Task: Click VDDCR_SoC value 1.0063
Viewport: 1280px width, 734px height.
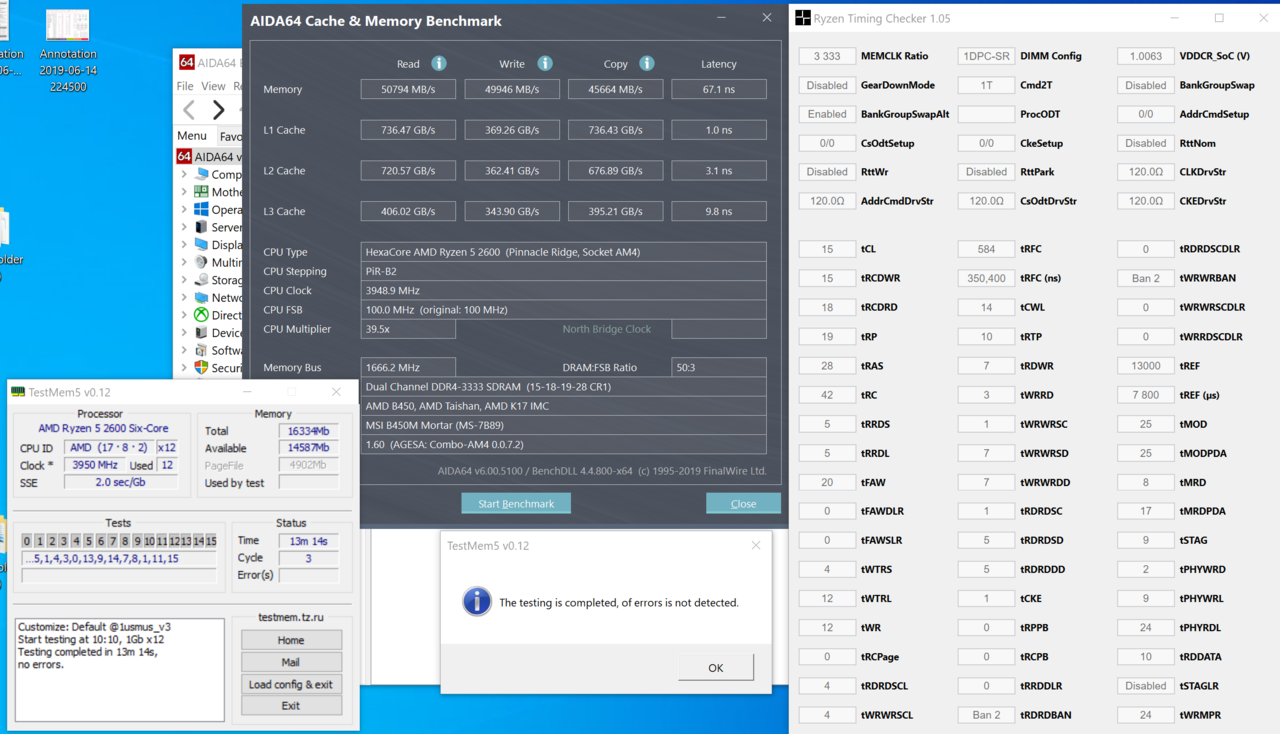Action: click(1145, 56)
